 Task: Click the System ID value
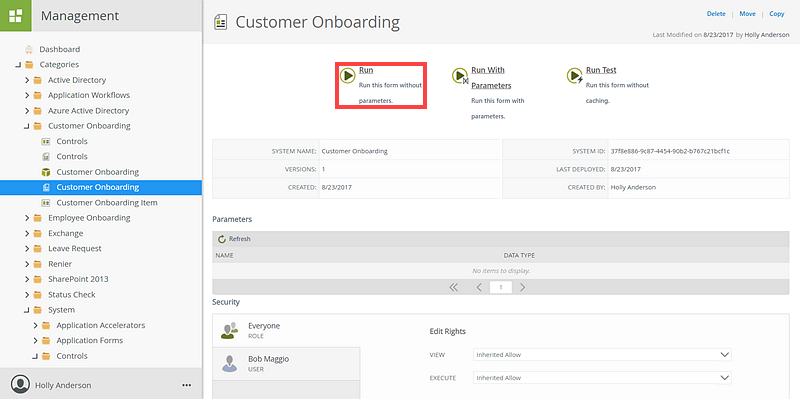coord(670,152)
